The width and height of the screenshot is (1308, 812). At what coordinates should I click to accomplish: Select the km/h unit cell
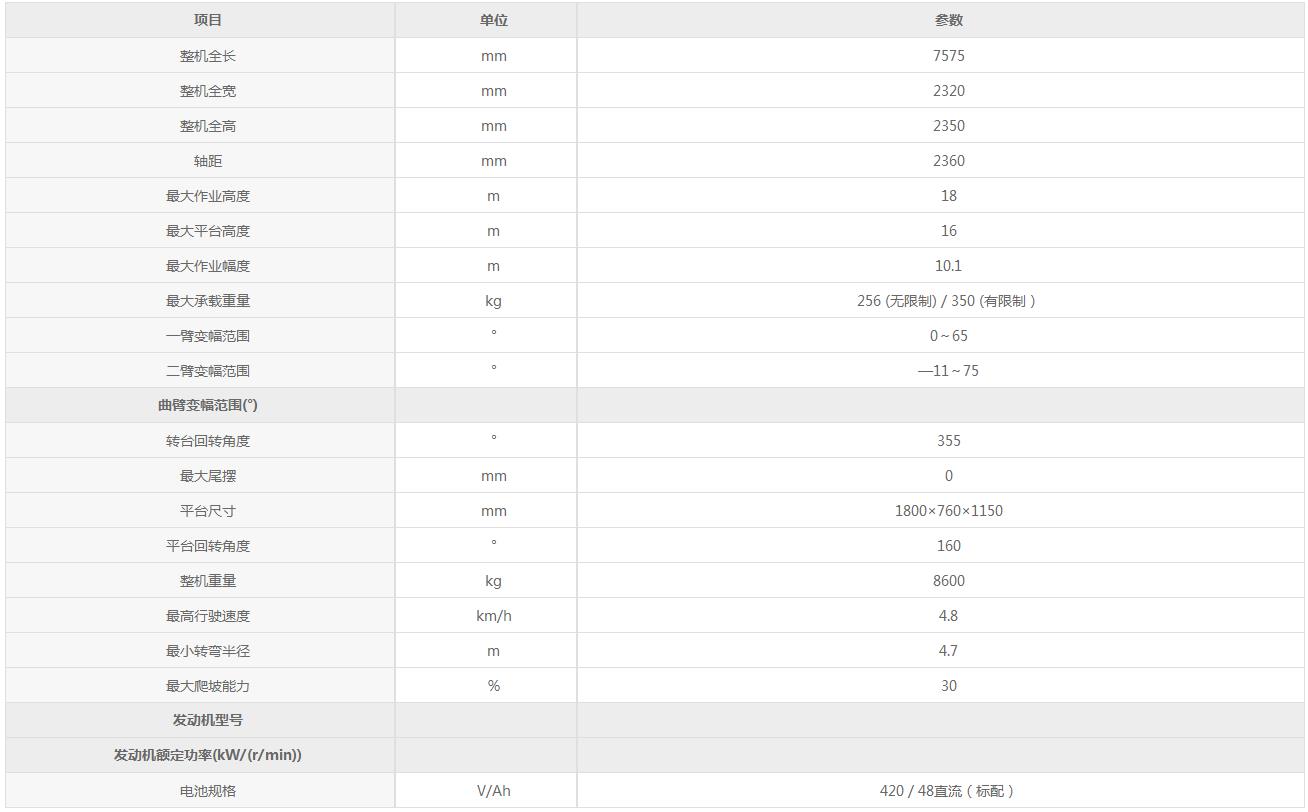pos(494,616)
